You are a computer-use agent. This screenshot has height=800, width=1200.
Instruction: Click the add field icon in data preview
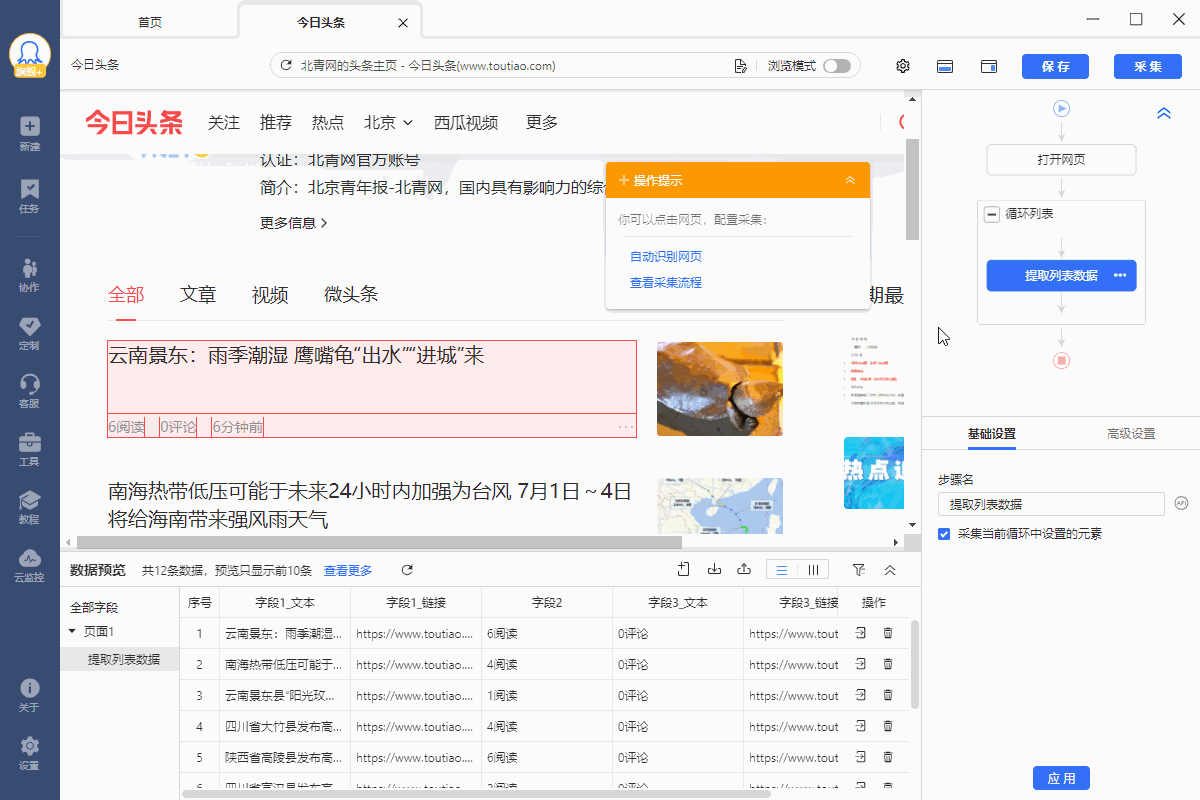[x=684, y=569]
